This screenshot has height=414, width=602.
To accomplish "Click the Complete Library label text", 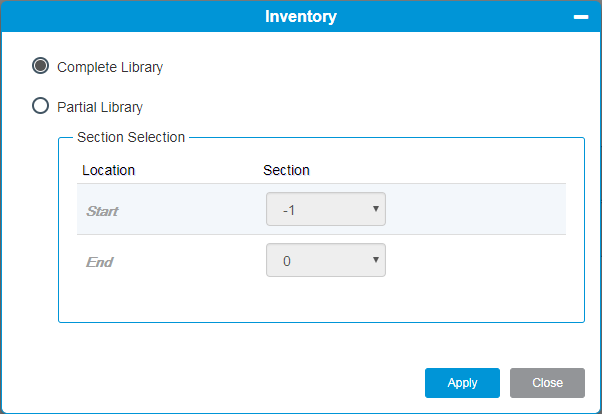I will pyautogui.click(x=110, y=67).
